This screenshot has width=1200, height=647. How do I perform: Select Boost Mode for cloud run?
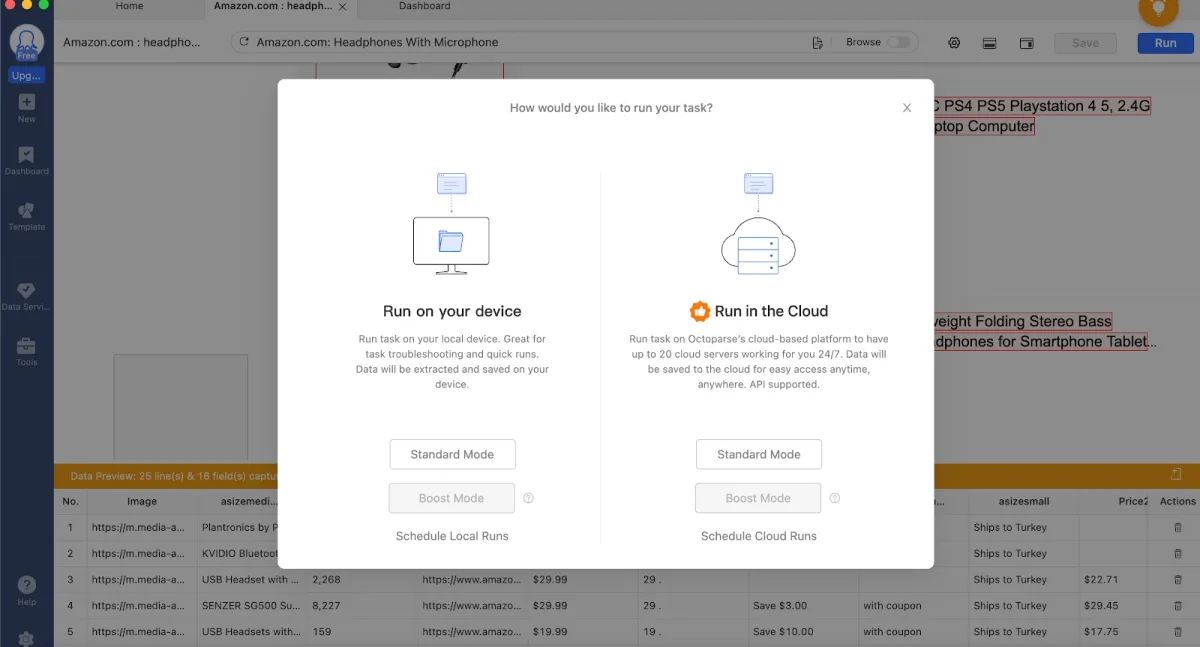click(759, 498)
